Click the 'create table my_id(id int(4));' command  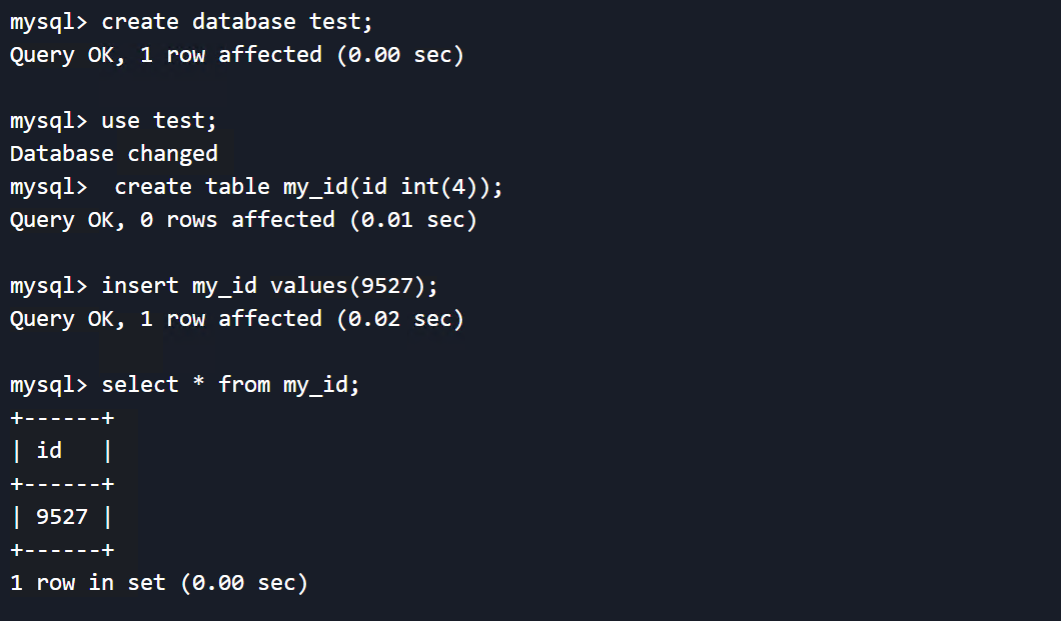pos(309,187)
